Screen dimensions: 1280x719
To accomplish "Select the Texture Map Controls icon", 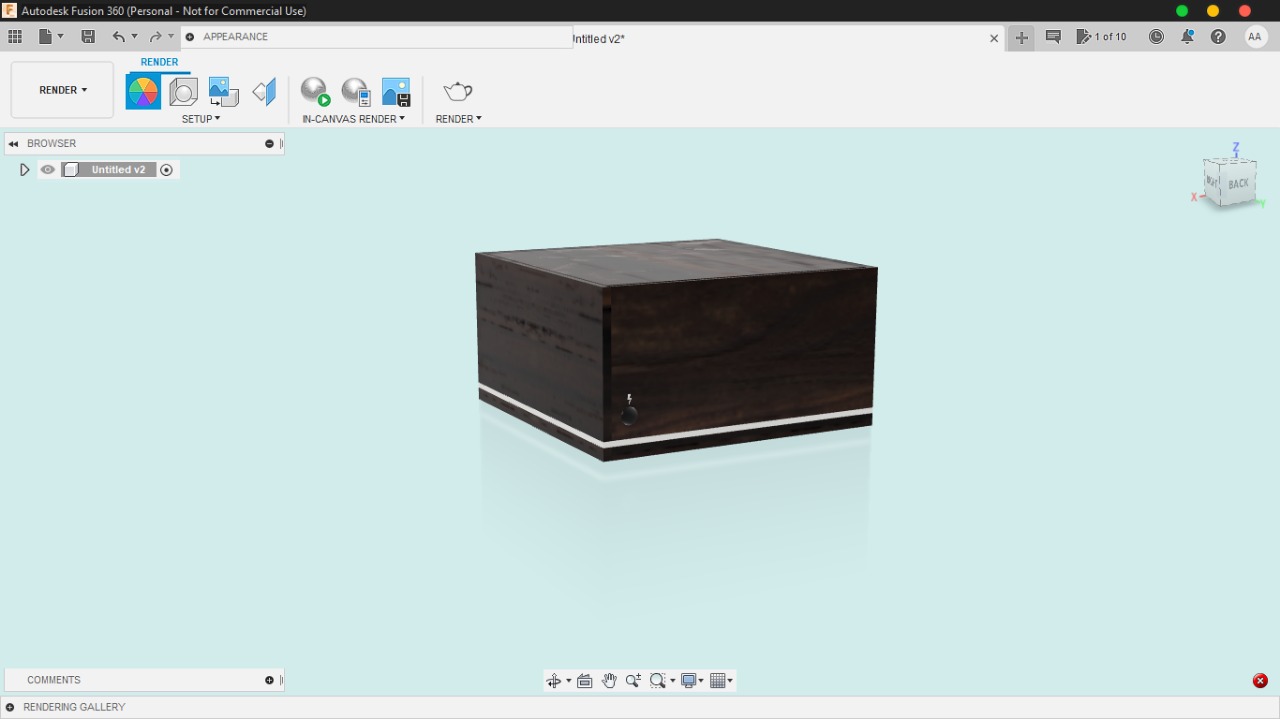I will [222, 90].
